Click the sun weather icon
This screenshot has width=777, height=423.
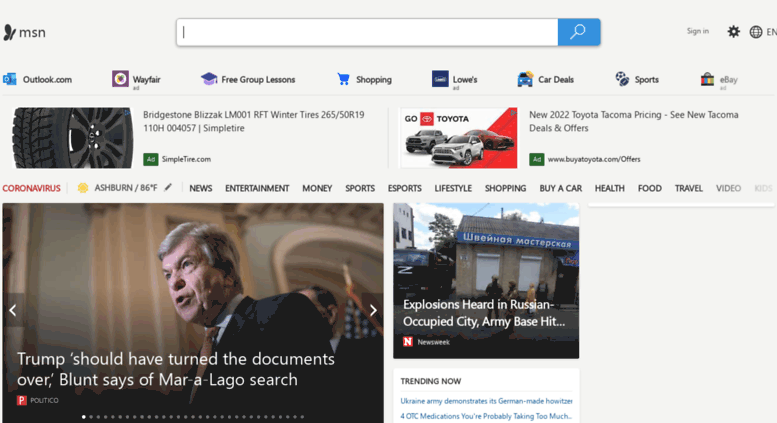point(83,188)
